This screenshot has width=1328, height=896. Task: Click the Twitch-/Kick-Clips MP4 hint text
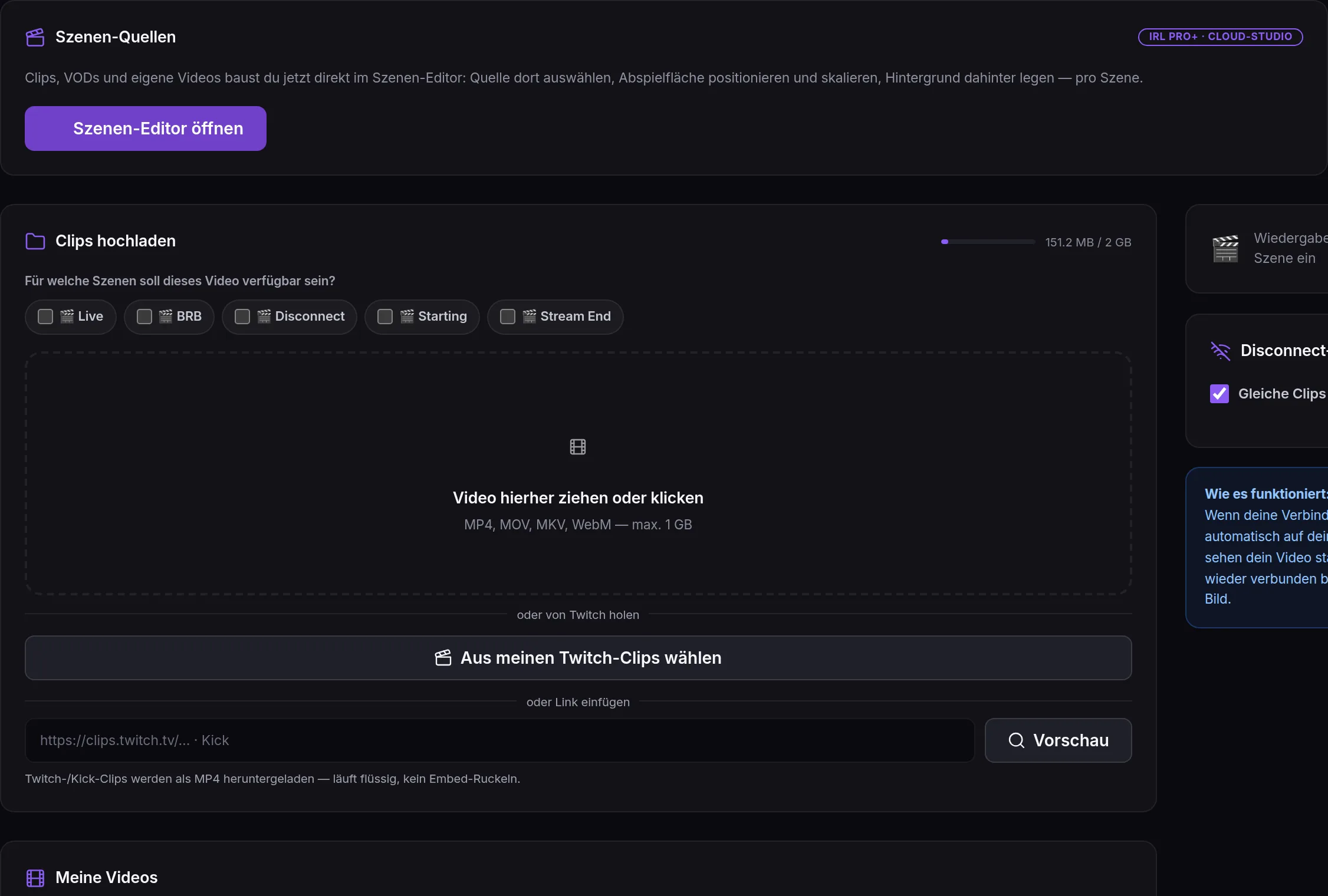pyautogui.click(x=272, y=779)
